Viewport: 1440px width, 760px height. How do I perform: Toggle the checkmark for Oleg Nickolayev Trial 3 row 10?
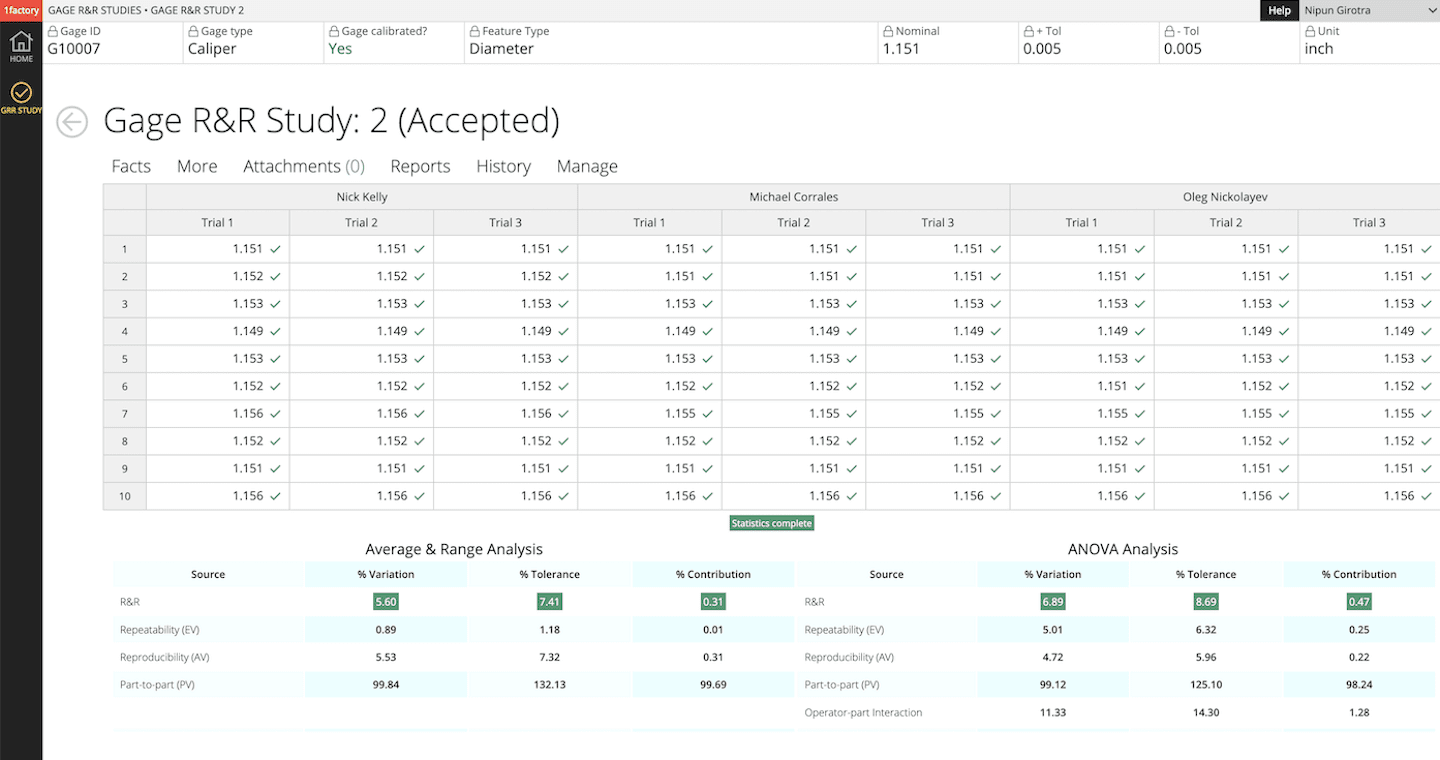click(1427, 494)
